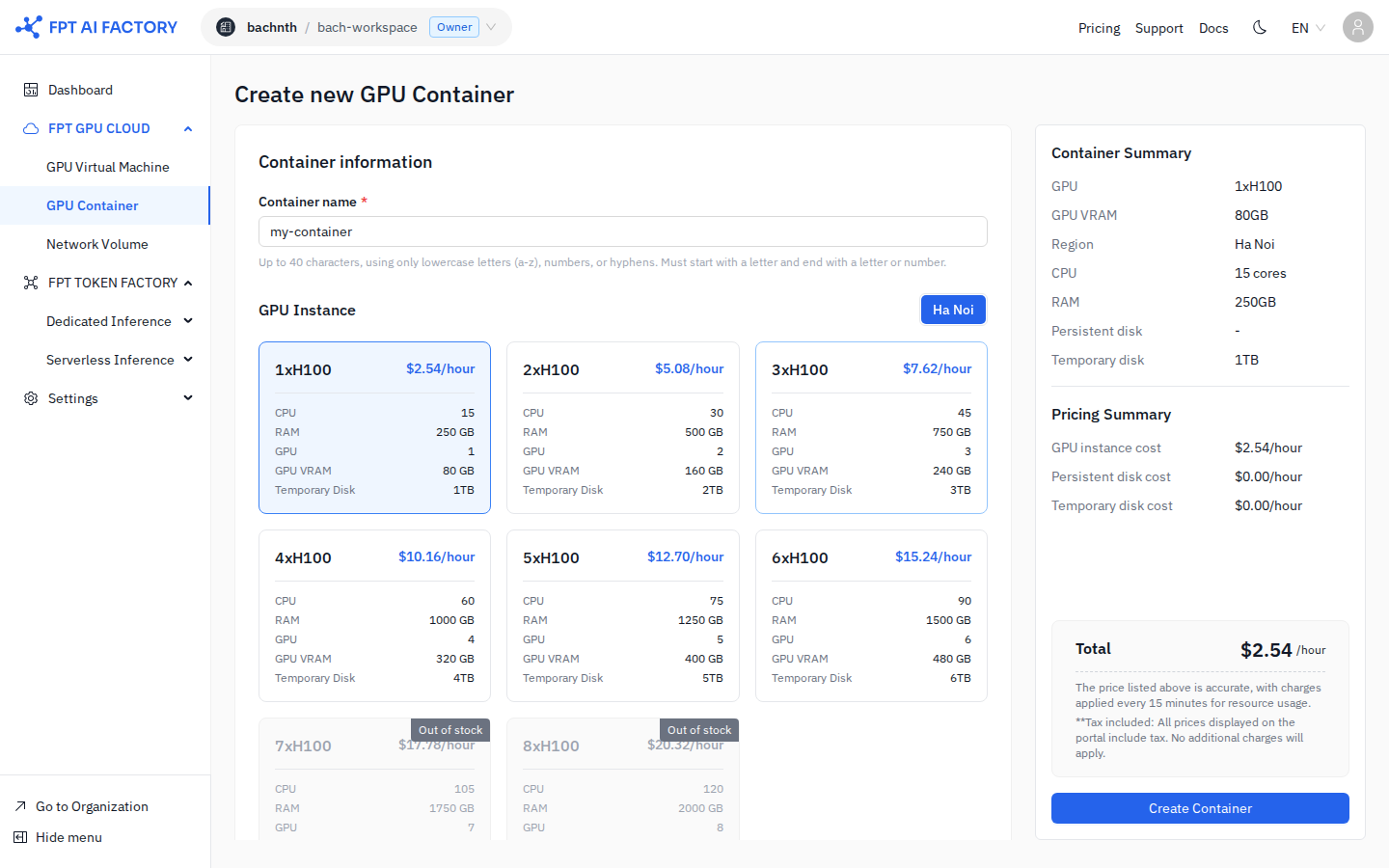Click the Container Summary heading
1389x868 pixels.
tap(1121, 152)
